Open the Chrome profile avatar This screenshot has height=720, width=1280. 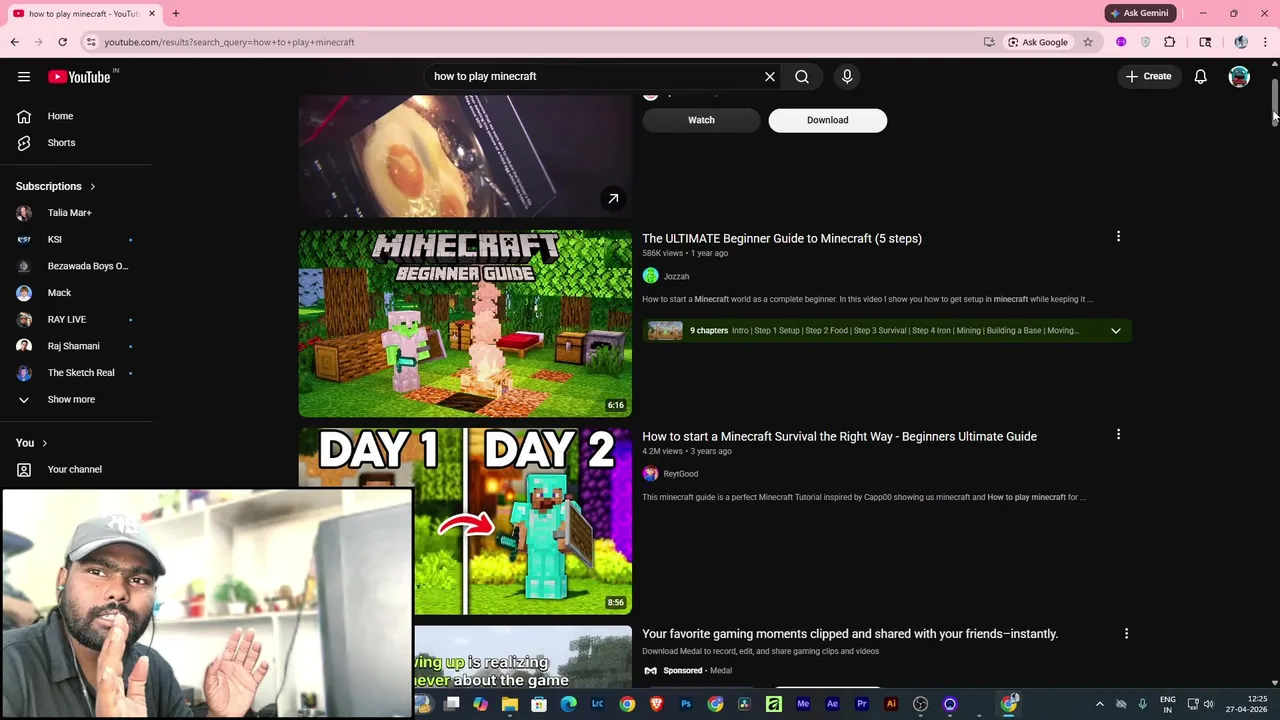click(x=1241, y=42)
